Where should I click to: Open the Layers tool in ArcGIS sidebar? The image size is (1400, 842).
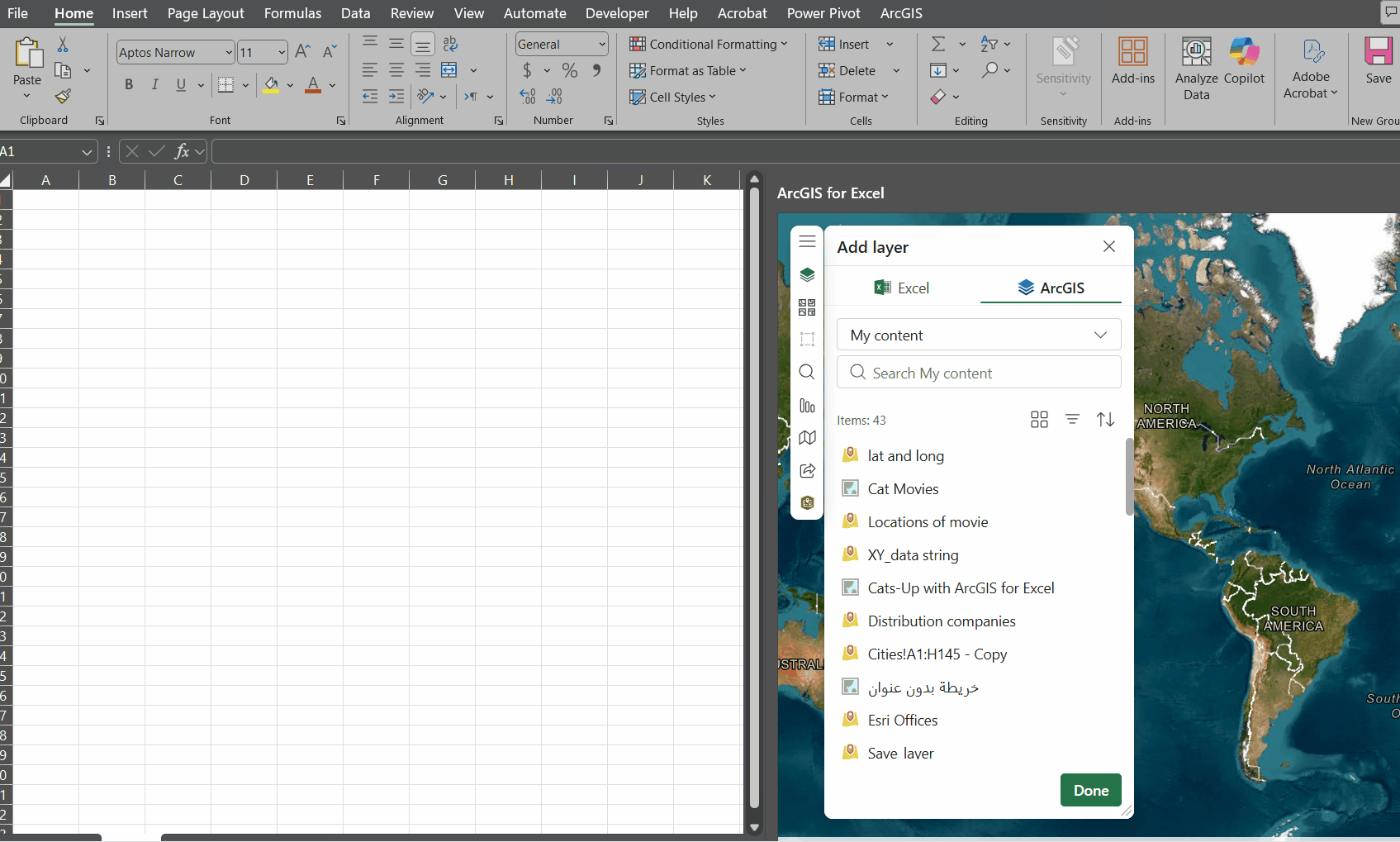click(807, 274)
